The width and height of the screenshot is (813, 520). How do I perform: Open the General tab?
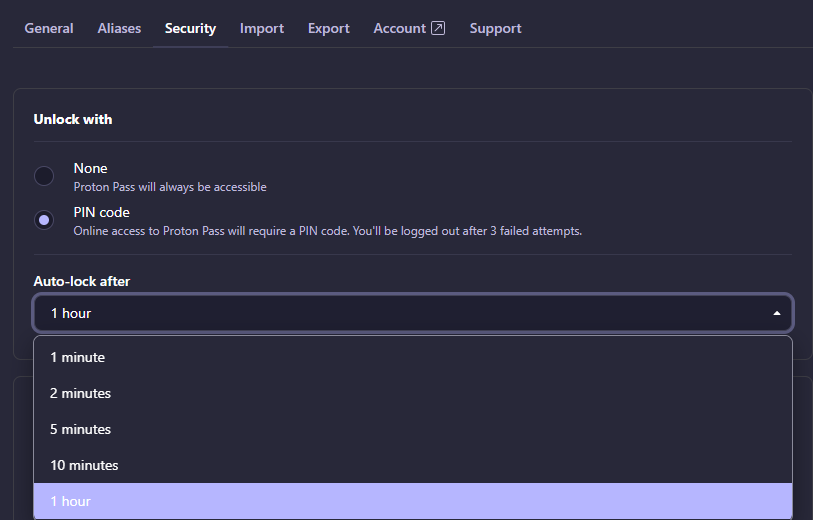[x=49, y=28]
